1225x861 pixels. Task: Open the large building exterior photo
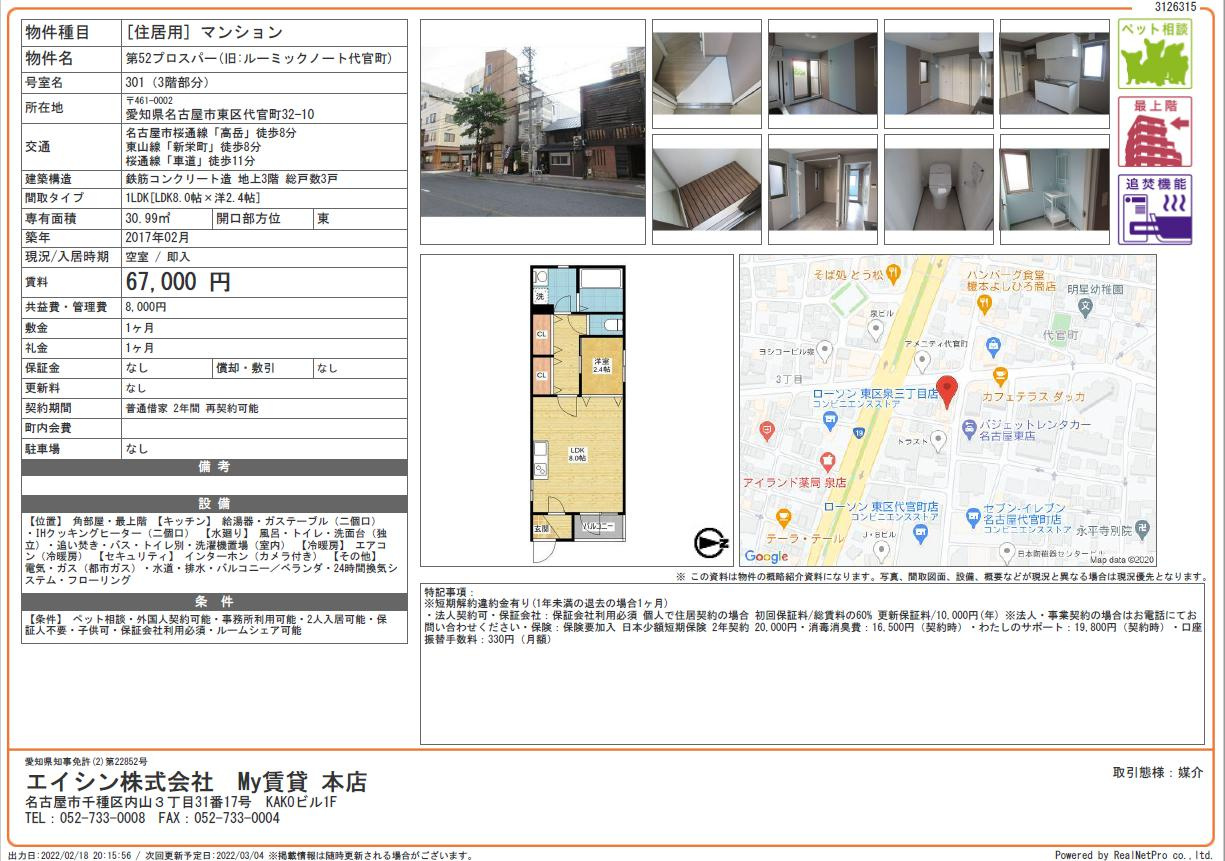[532, 132]
